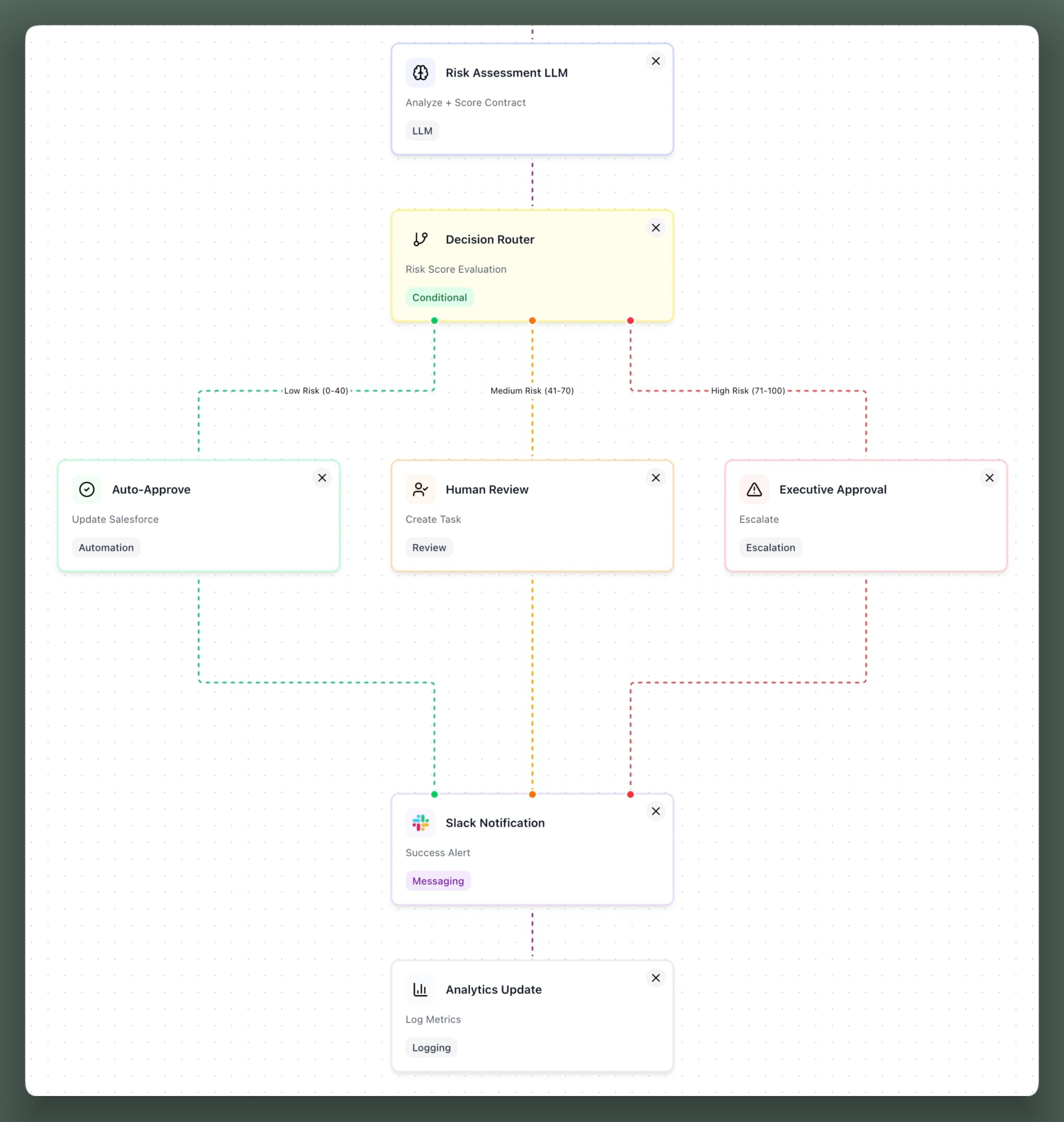The width and height of the screenshot is (1064, 1122).
Task: Click the red input port on Slack Notification
Action: [x=630, y=794]
